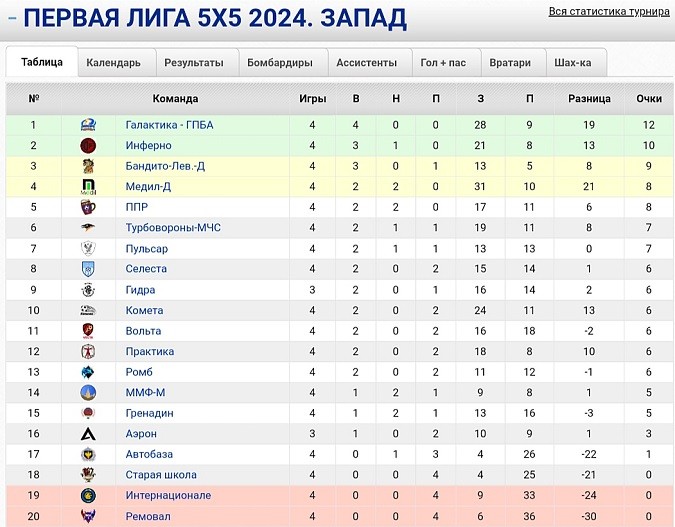The image size is (675, 527).
Task: Open the Бомбардиры tab
Action: (280, 63)
